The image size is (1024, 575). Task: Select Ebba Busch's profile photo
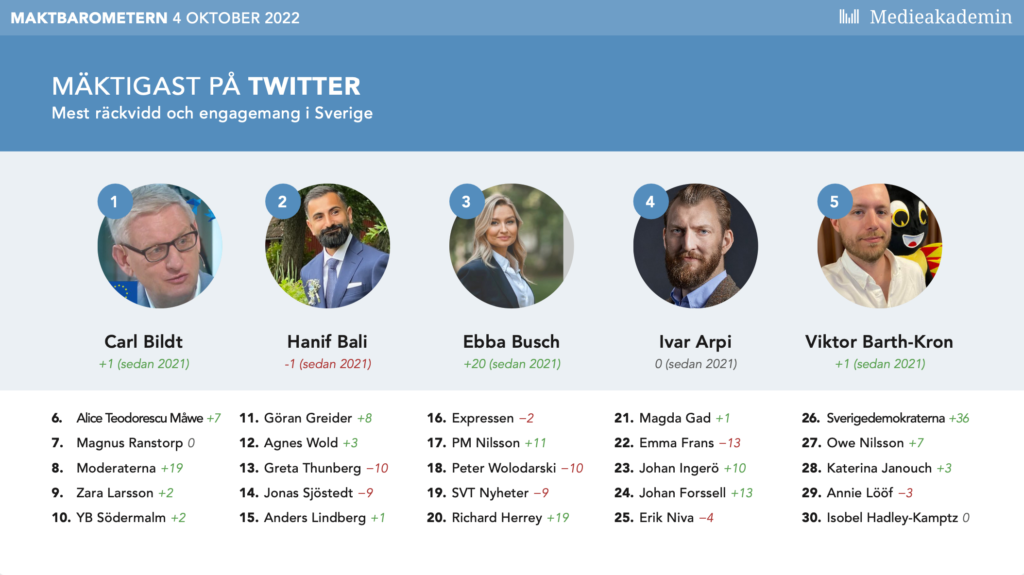tap(511, 246)
